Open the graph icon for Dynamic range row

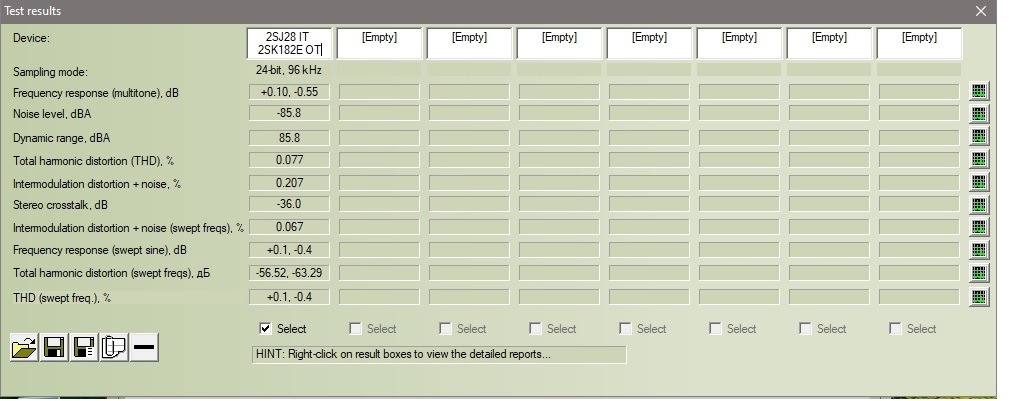click(x=979, y=136)
